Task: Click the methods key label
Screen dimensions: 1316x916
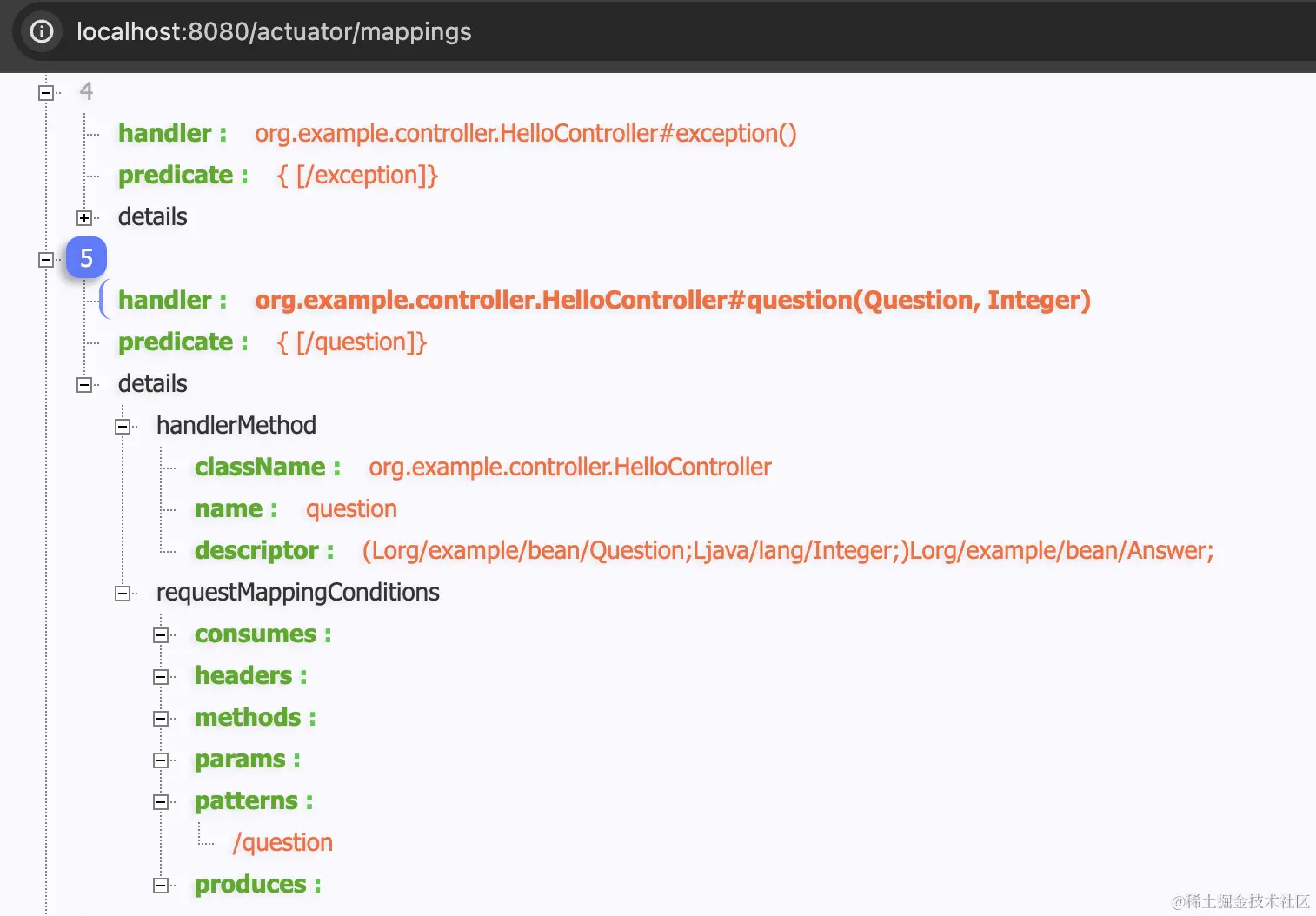Action: coord(256,717)
